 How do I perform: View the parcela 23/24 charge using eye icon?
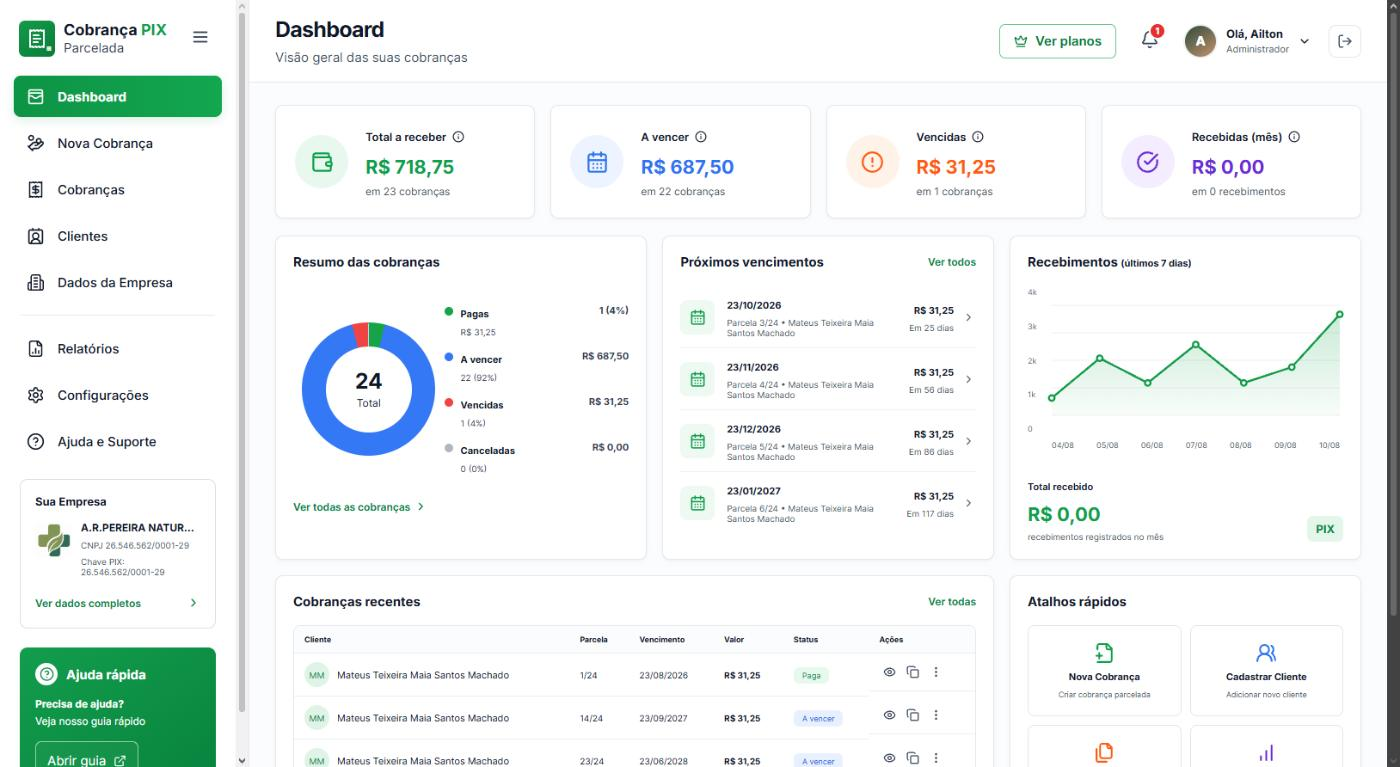coord(889,758)
